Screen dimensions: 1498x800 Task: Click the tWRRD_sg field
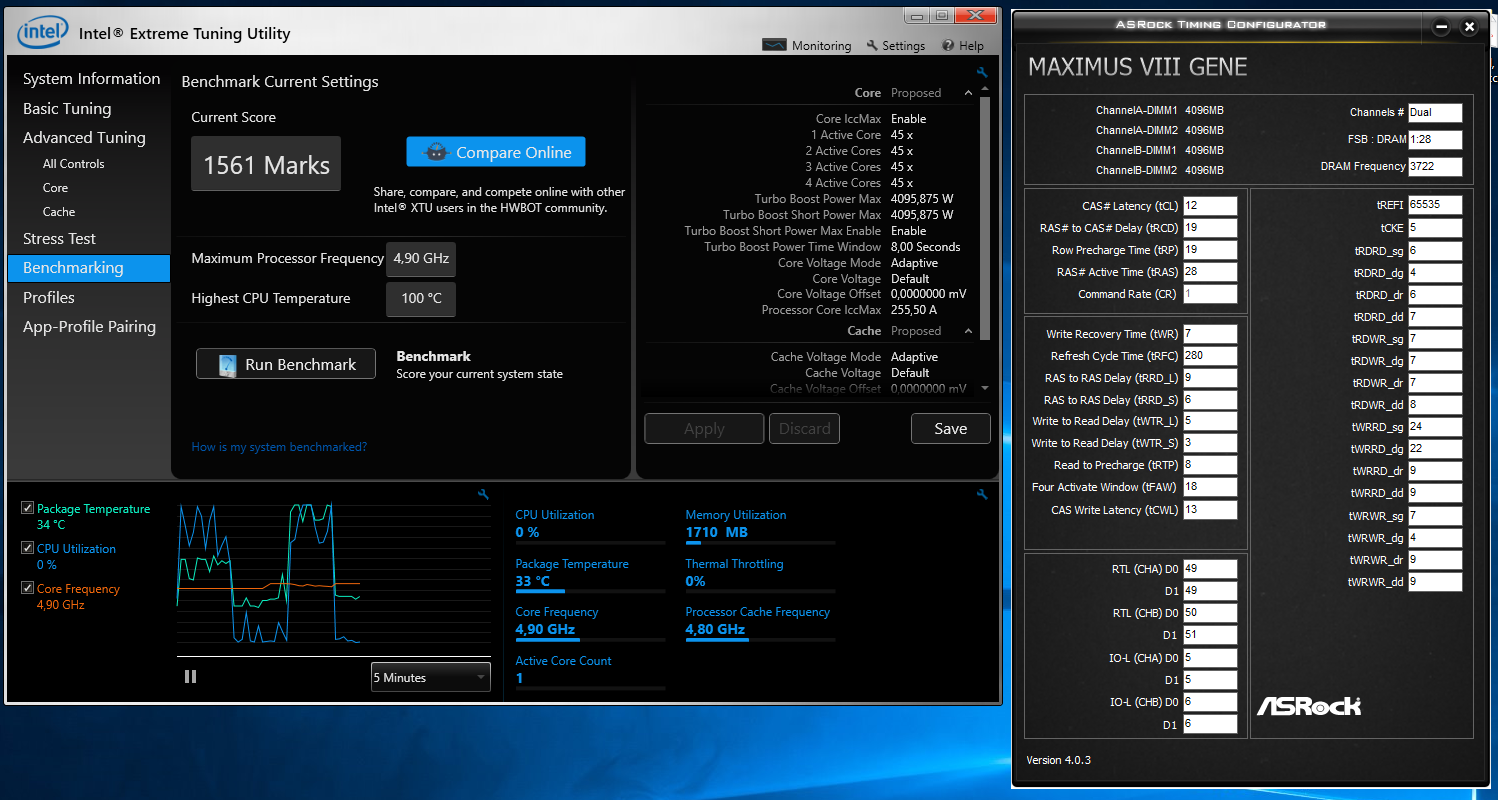click(1435, 427)
